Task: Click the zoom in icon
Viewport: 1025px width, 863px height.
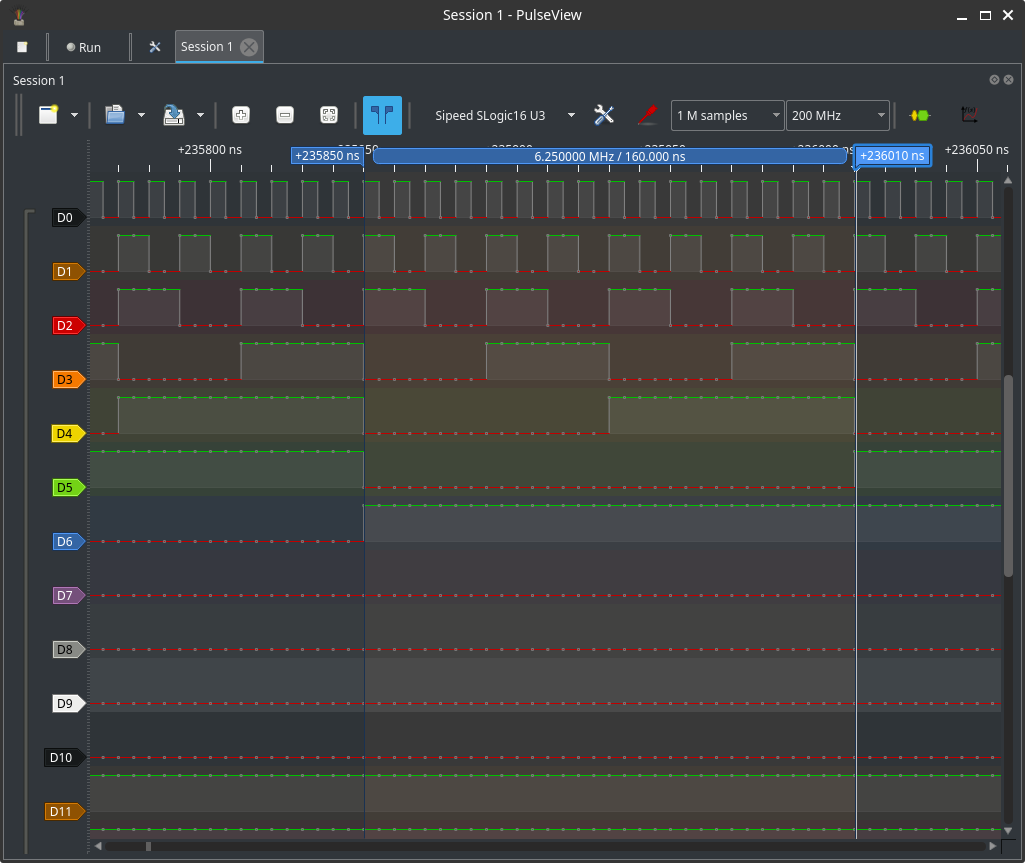Action: coord(241,115)
